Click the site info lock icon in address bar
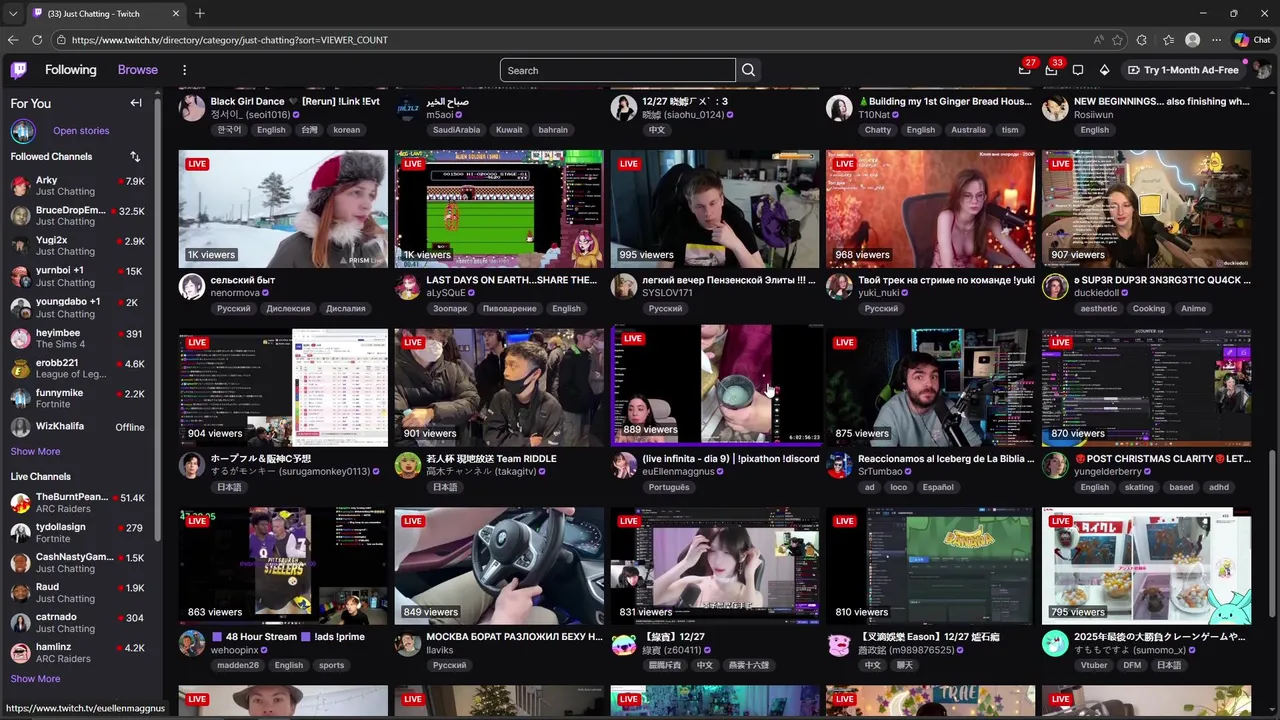The width and height of the screenshot is (1280, 720). 61,40
